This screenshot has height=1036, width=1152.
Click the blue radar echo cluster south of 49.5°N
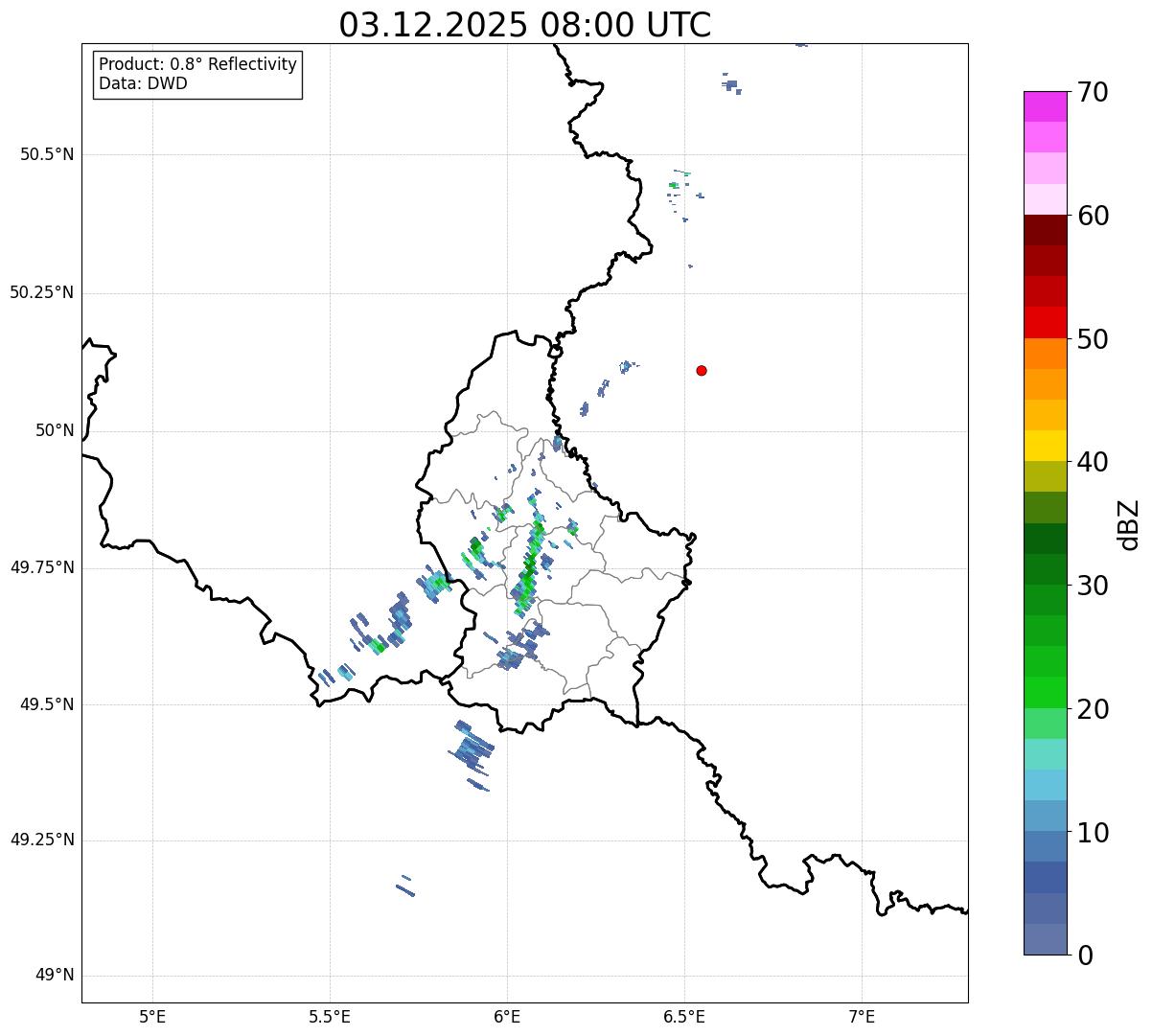[x=471, y=755]
